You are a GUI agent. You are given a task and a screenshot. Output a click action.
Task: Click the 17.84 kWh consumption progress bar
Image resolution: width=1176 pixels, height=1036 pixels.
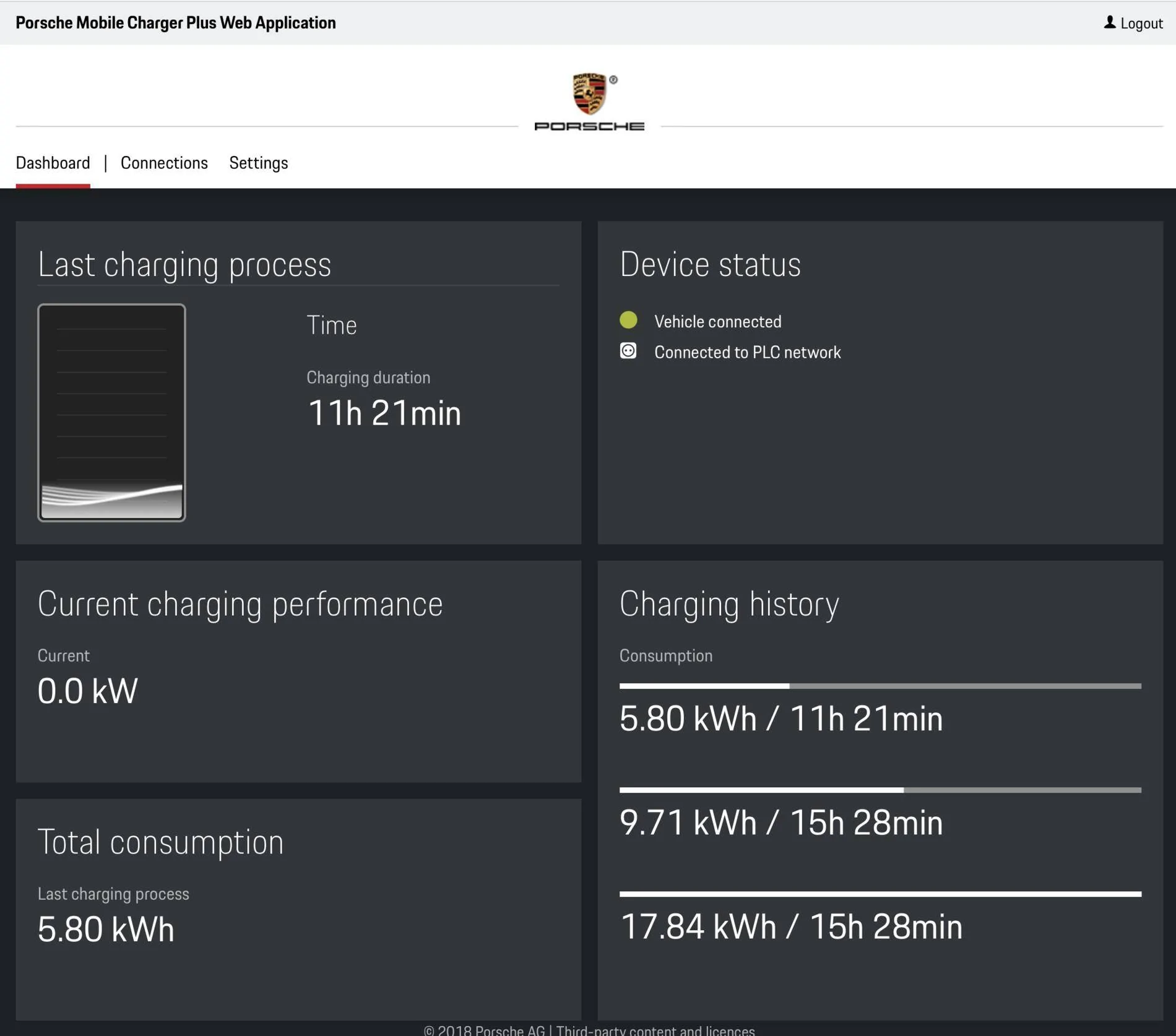click(880, 894)
